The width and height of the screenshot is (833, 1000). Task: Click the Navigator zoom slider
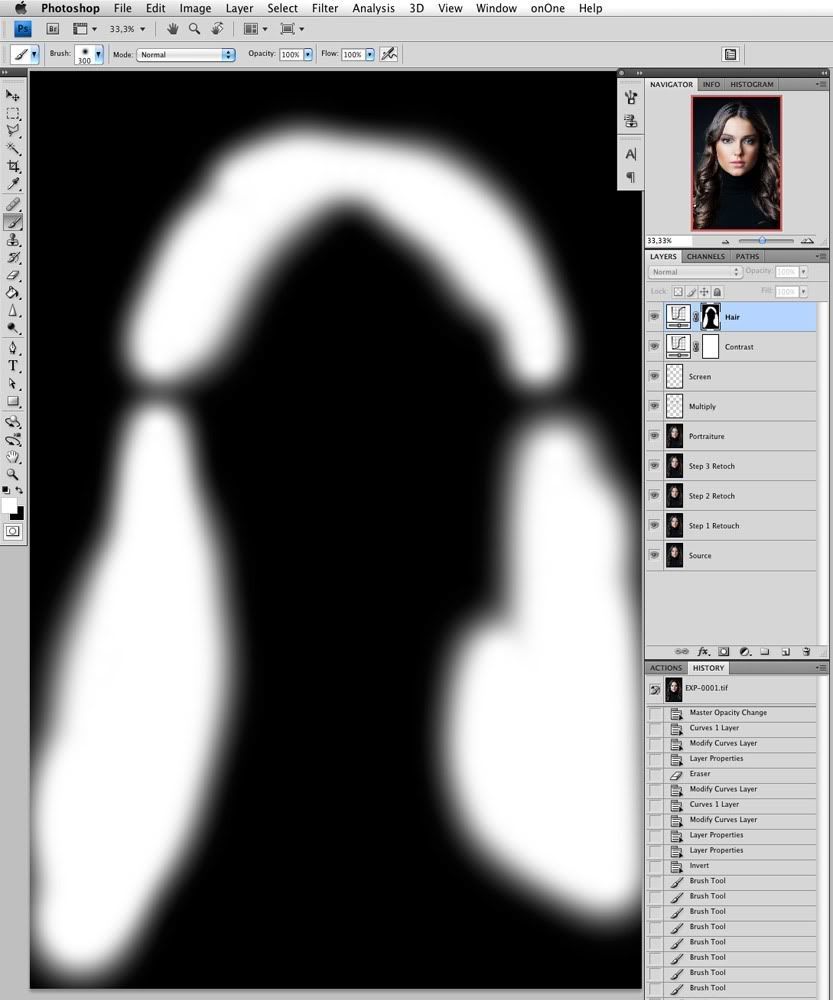coord(763,240)
